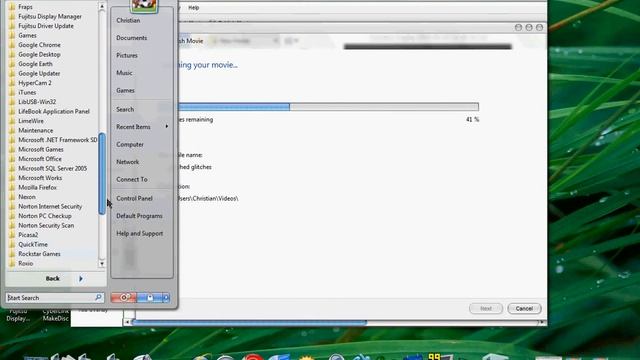This screenshot has height=360, width=640.
Task: Open Computer from the Start menu
Action: click(130, 144)
